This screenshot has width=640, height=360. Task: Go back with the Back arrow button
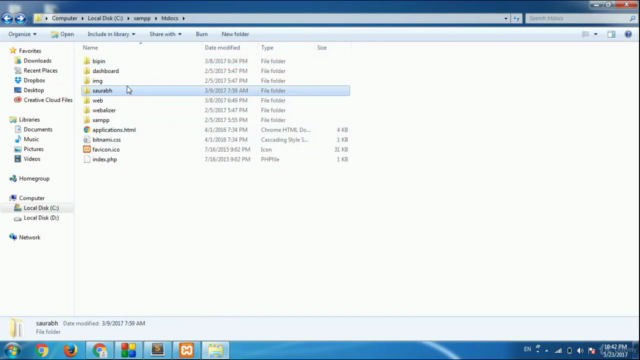click(x=7, y=18)
